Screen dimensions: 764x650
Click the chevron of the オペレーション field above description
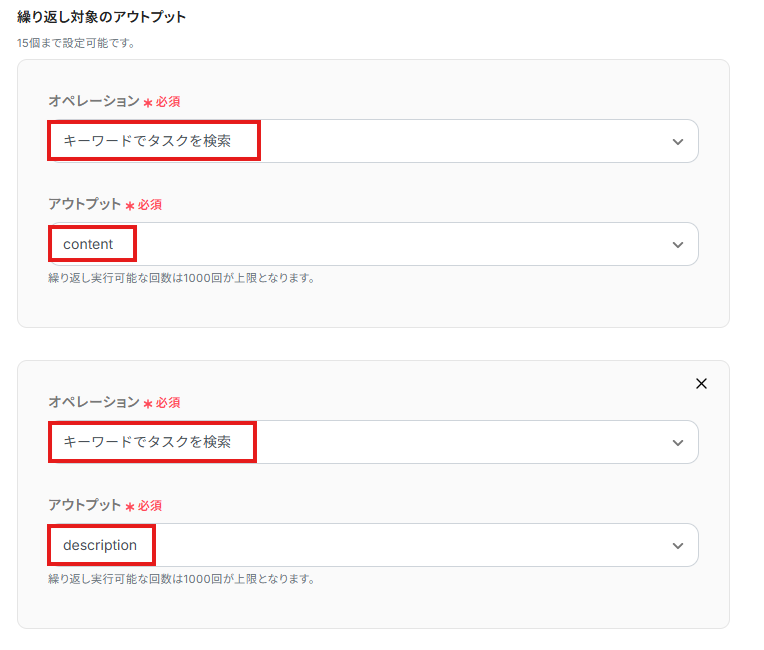click(678, 442)
